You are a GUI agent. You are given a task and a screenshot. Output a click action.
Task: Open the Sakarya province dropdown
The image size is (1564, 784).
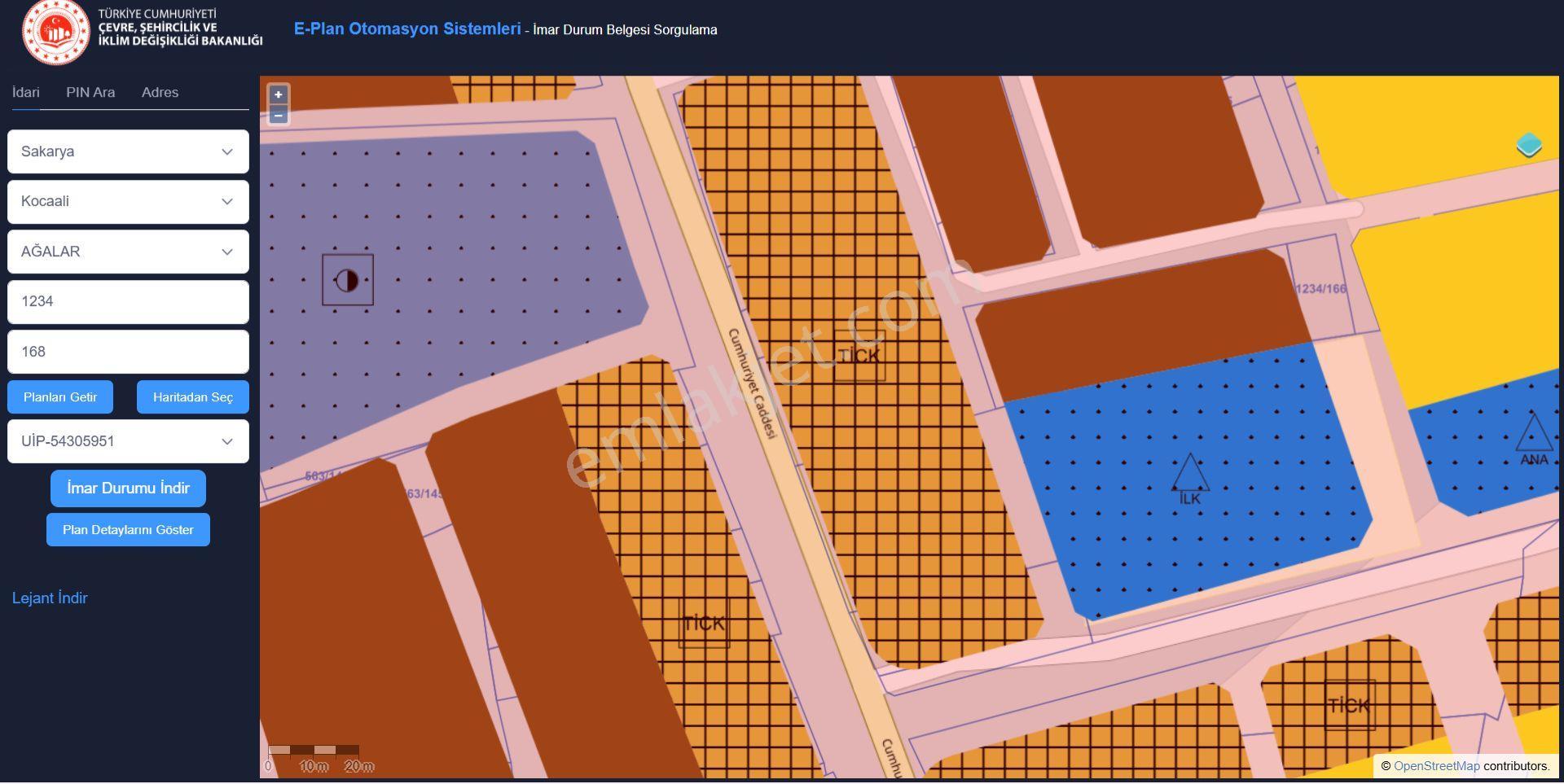128,151
